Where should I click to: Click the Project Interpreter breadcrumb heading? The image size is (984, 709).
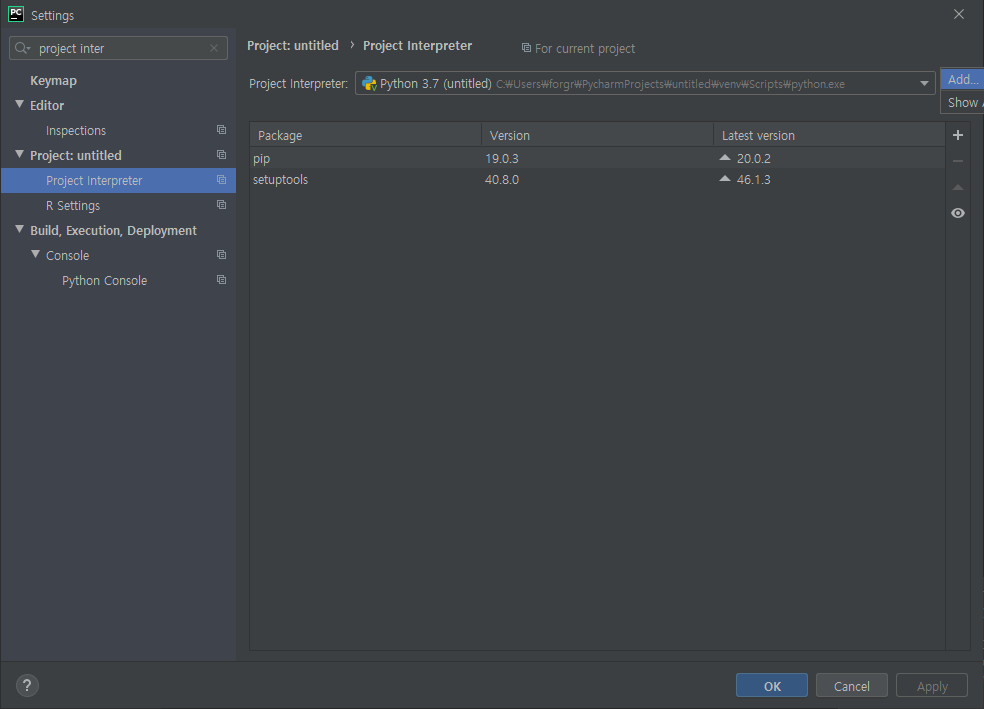click(x=417, y=46)
